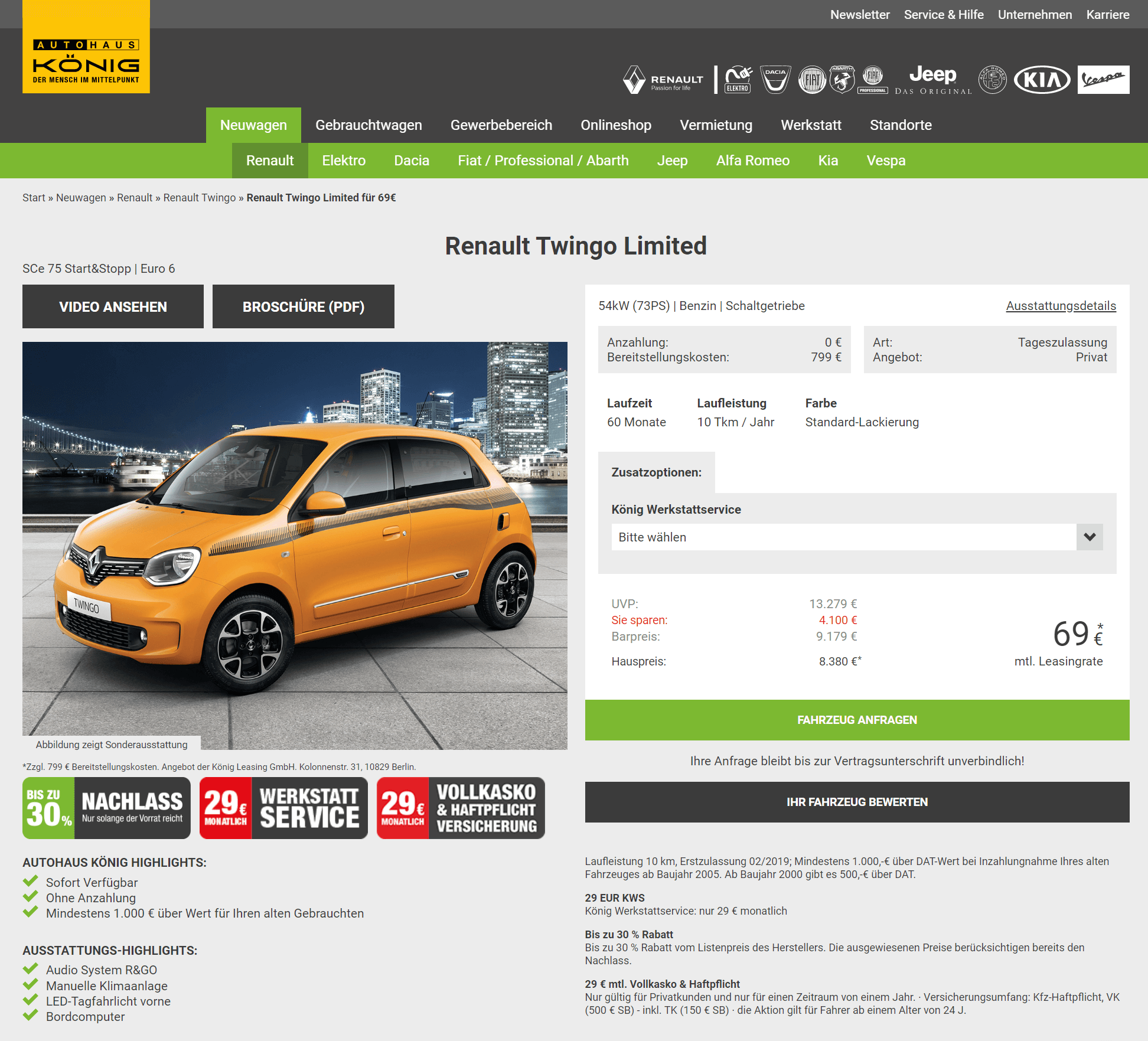
Task: Select the Dacia brand logo
Action: [775, 80]
